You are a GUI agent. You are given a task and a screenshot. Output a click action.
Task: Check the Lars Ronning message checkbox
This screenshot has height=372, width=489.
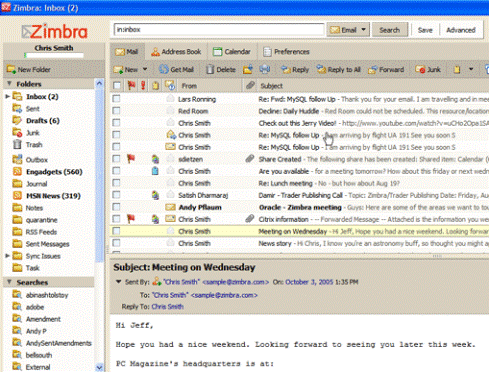point(116,99)
